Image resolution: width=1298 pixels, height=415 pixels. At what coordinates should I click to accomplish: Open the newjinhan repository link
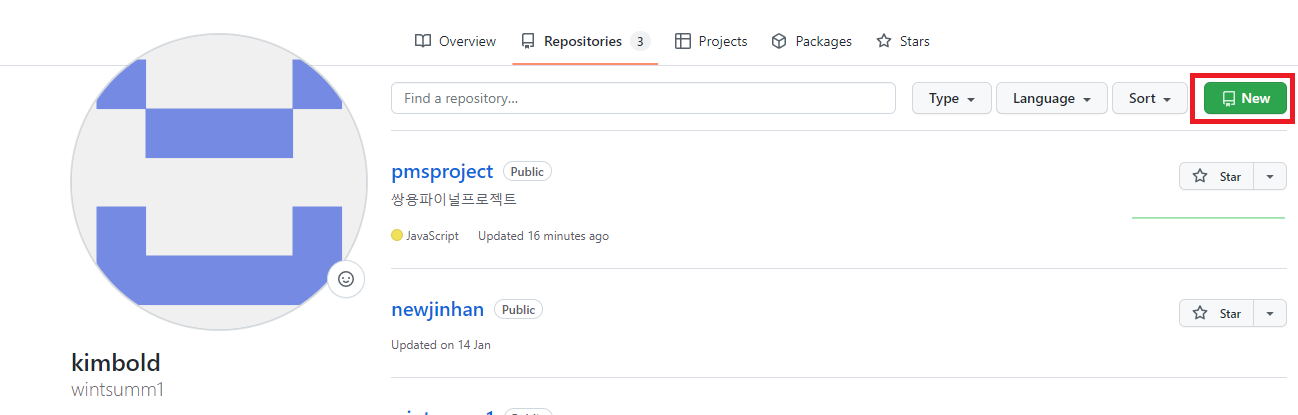pos(438,310)
